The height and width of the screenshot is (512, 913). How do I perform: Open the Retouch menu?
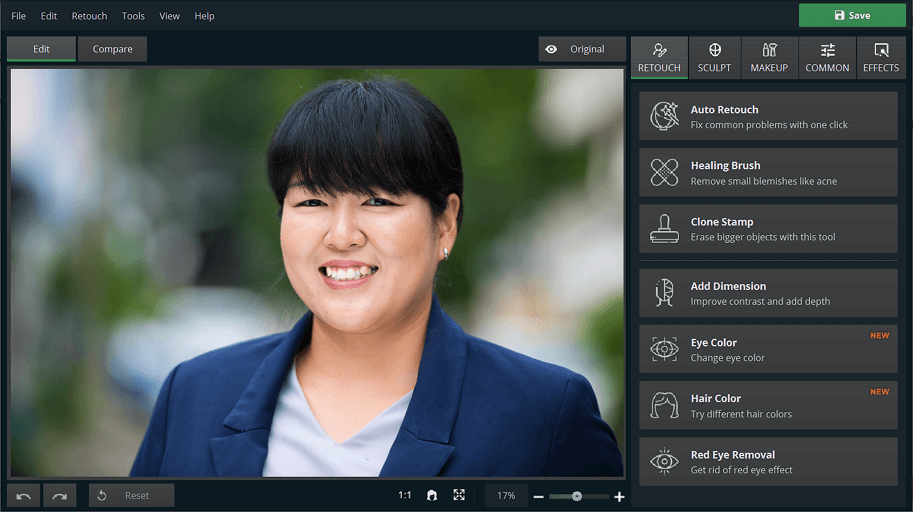tap(89, 16)
